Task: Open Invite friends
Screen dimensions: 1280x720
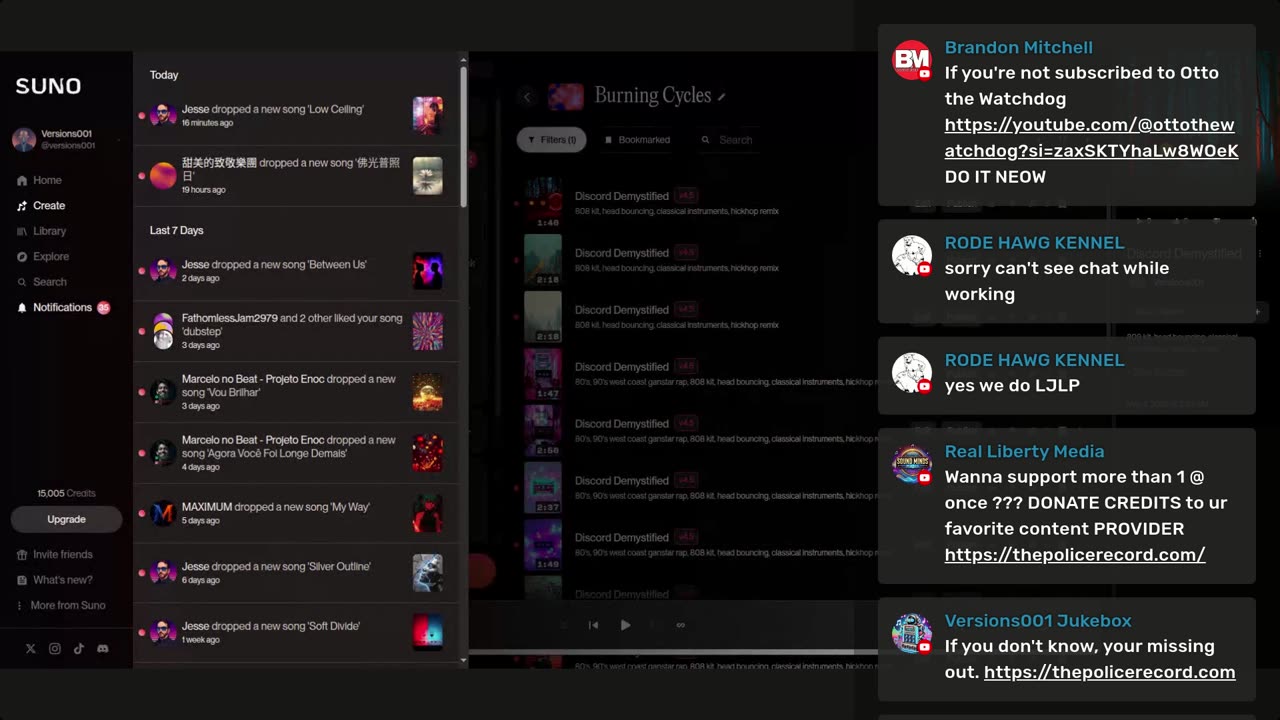Action: point(54,554)
